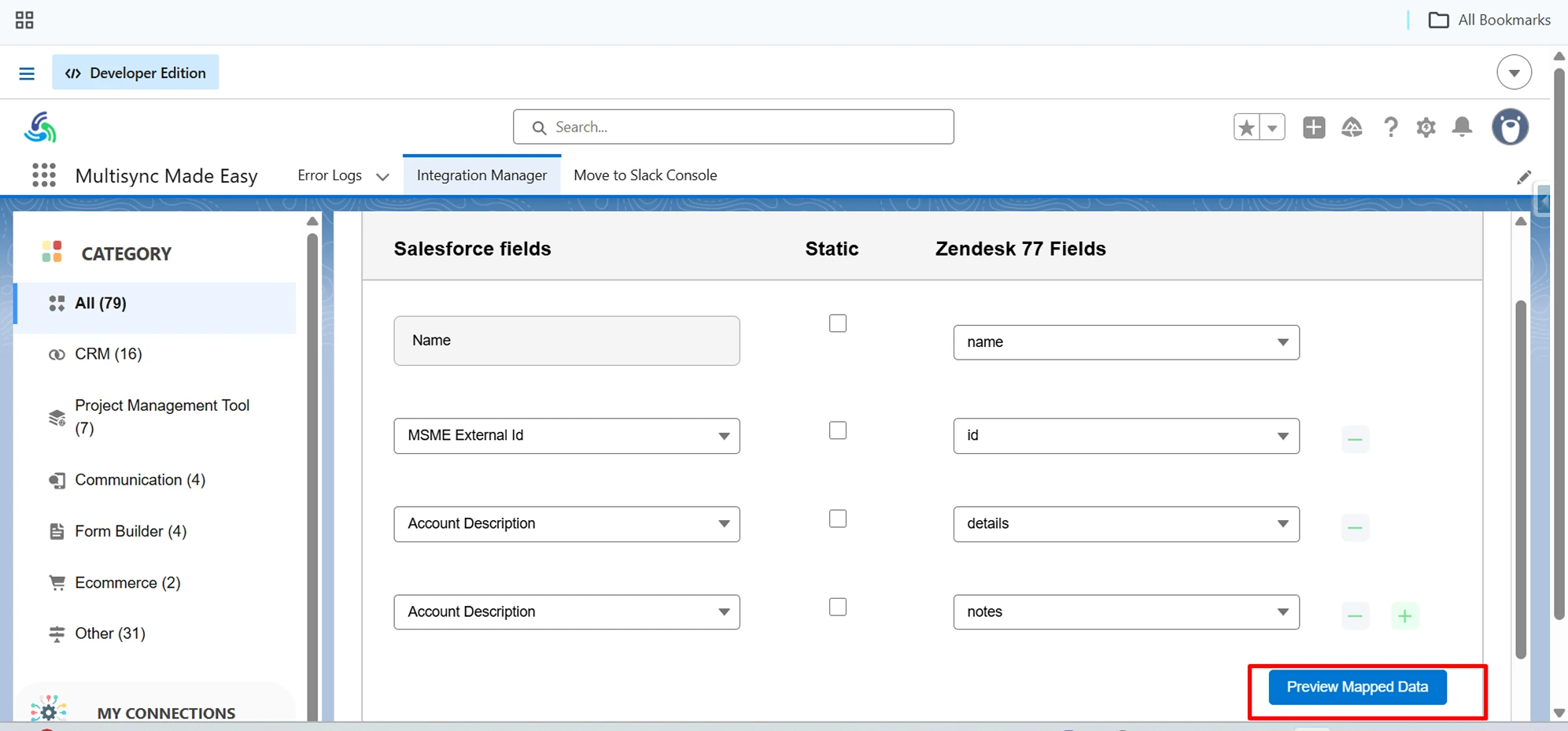The height and width of the screenshot is (731, 1568).
Task: Click the mapping panel vertical scrollbar
Action: click(1521, 478)
